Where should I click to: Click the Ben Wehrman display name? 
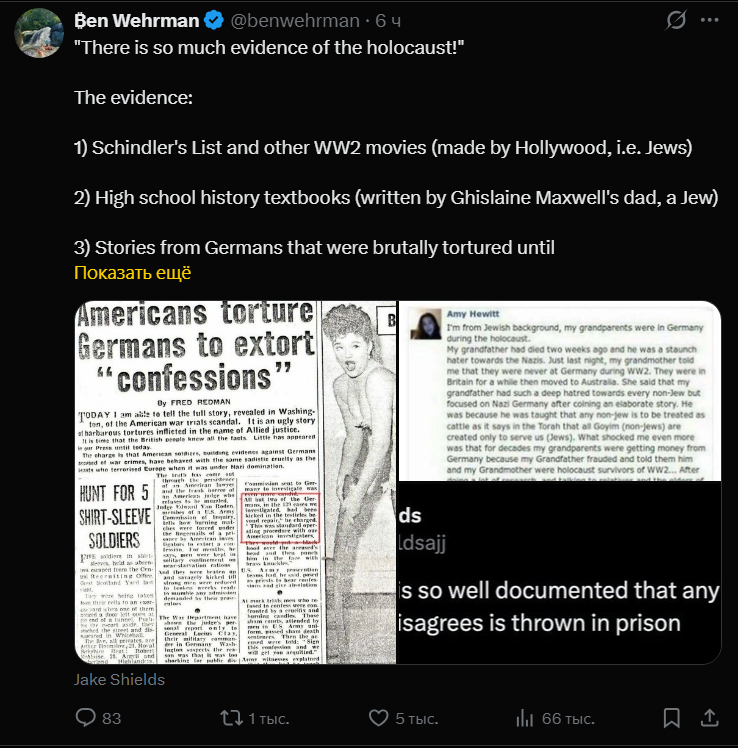[137, 21]
